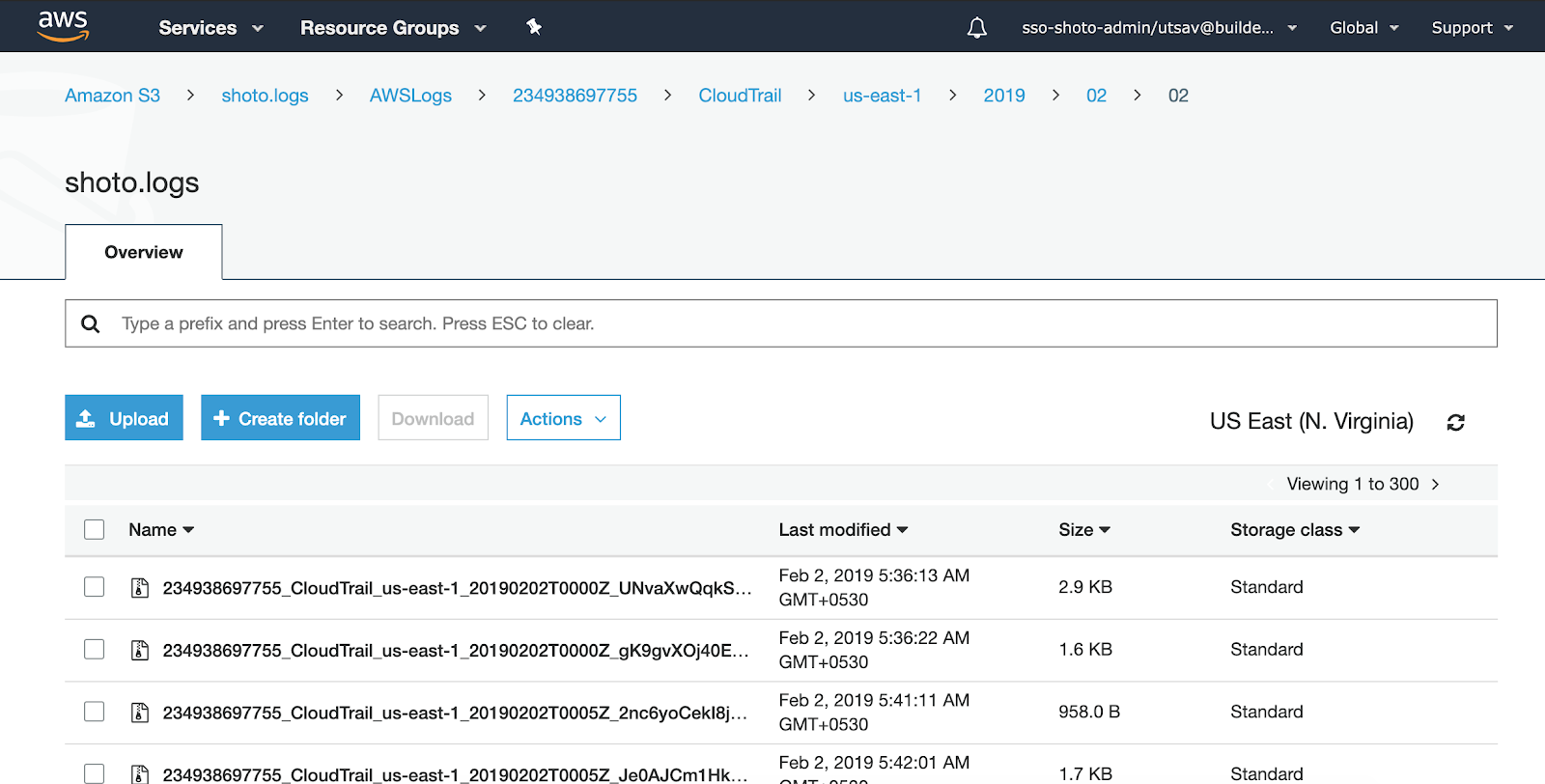Viewport: 1545px width, 784px height.
Task: Open the Services dropdown menu
Action: point(211,28)
